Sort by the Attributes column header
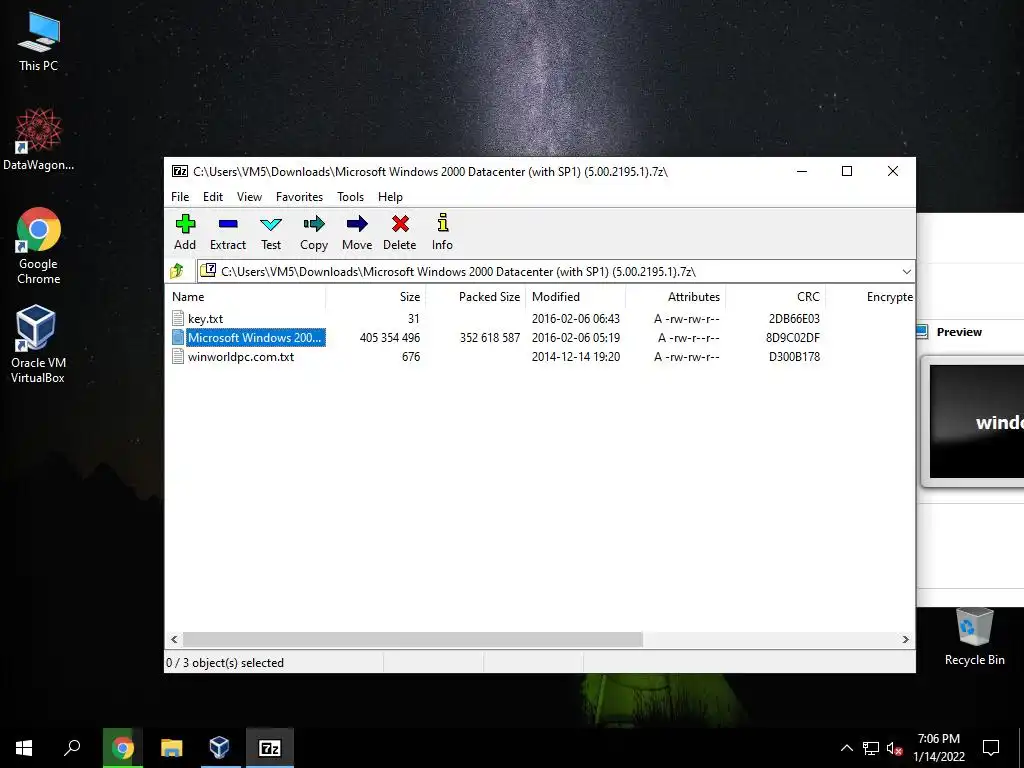Viewport: 1024px width, 768px height. tap(675, 296)
